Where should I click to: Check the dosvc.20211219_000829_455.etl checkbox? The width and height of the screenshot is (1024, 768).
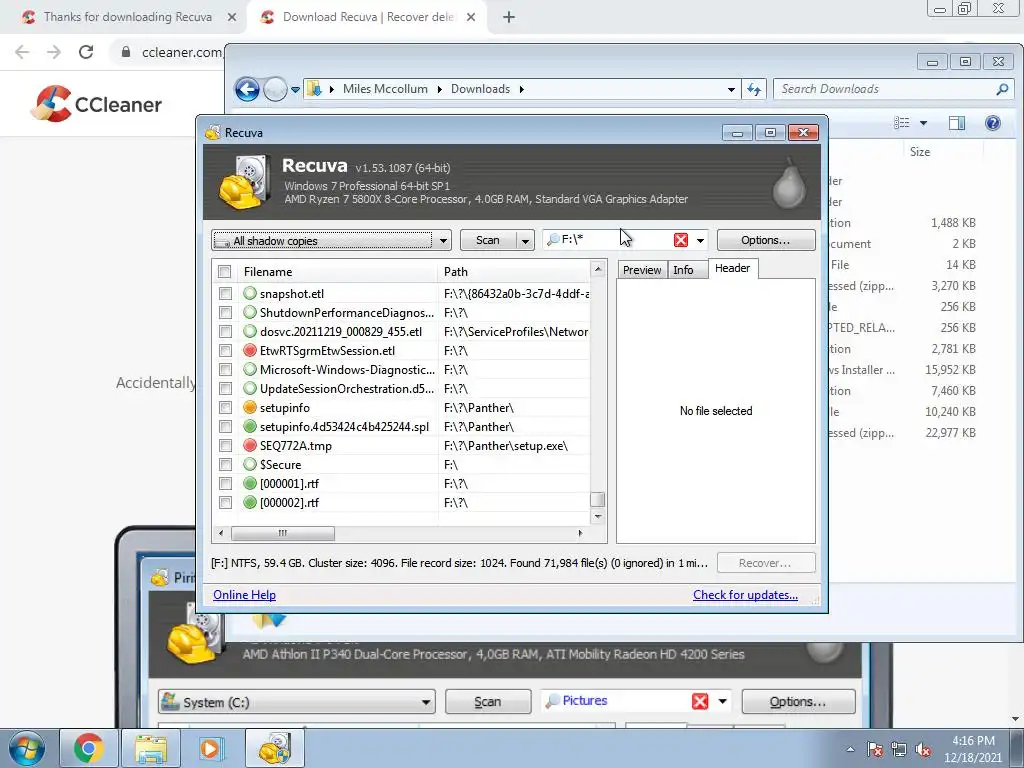(x=225, y=332)
